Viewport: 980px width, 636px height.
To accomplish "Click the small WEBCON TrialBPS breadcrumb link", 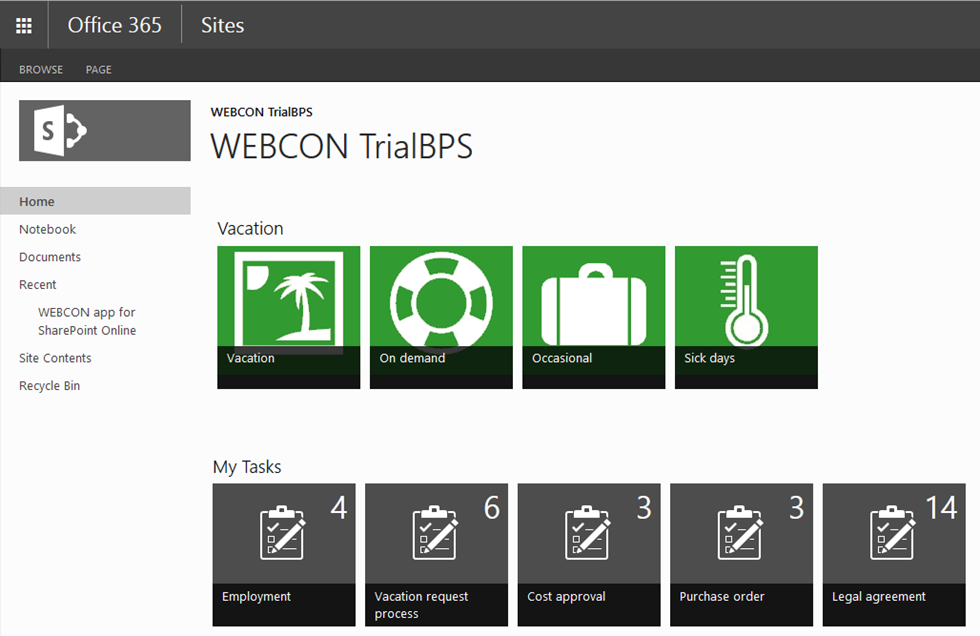I will pos(261,112).
